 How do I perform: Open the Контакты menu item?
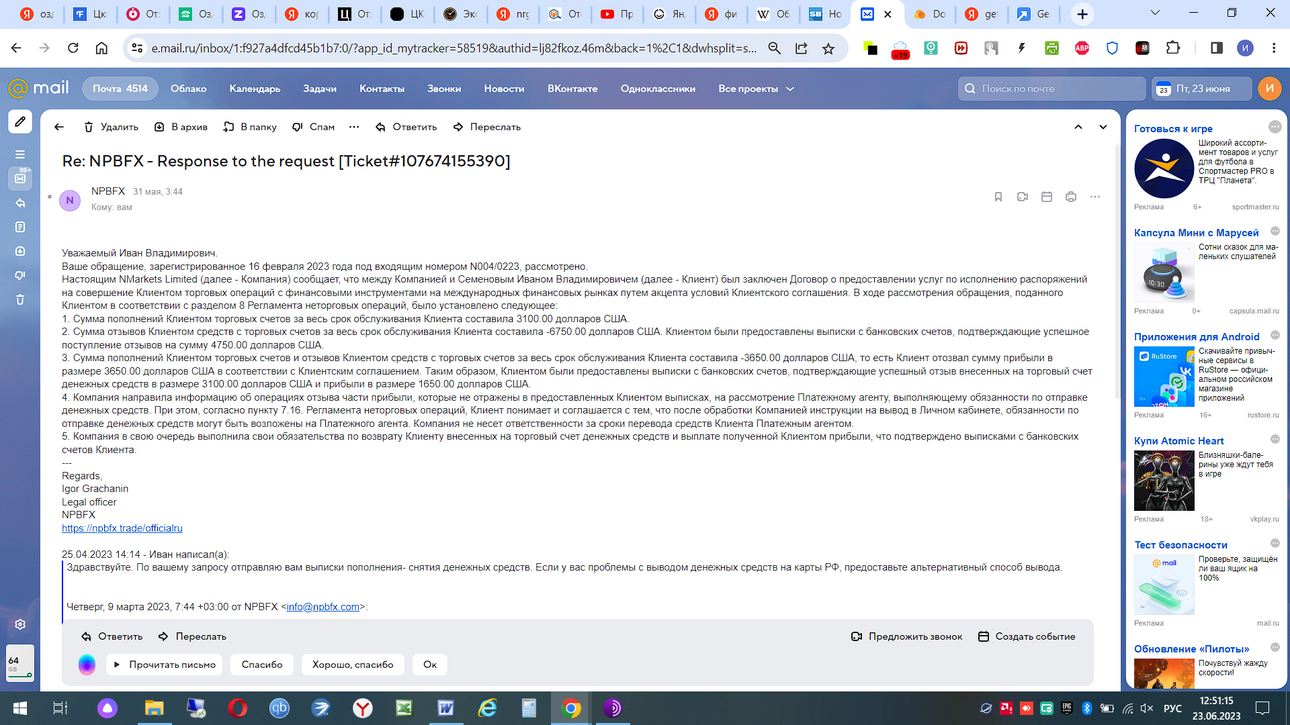(x=382, y=89)
